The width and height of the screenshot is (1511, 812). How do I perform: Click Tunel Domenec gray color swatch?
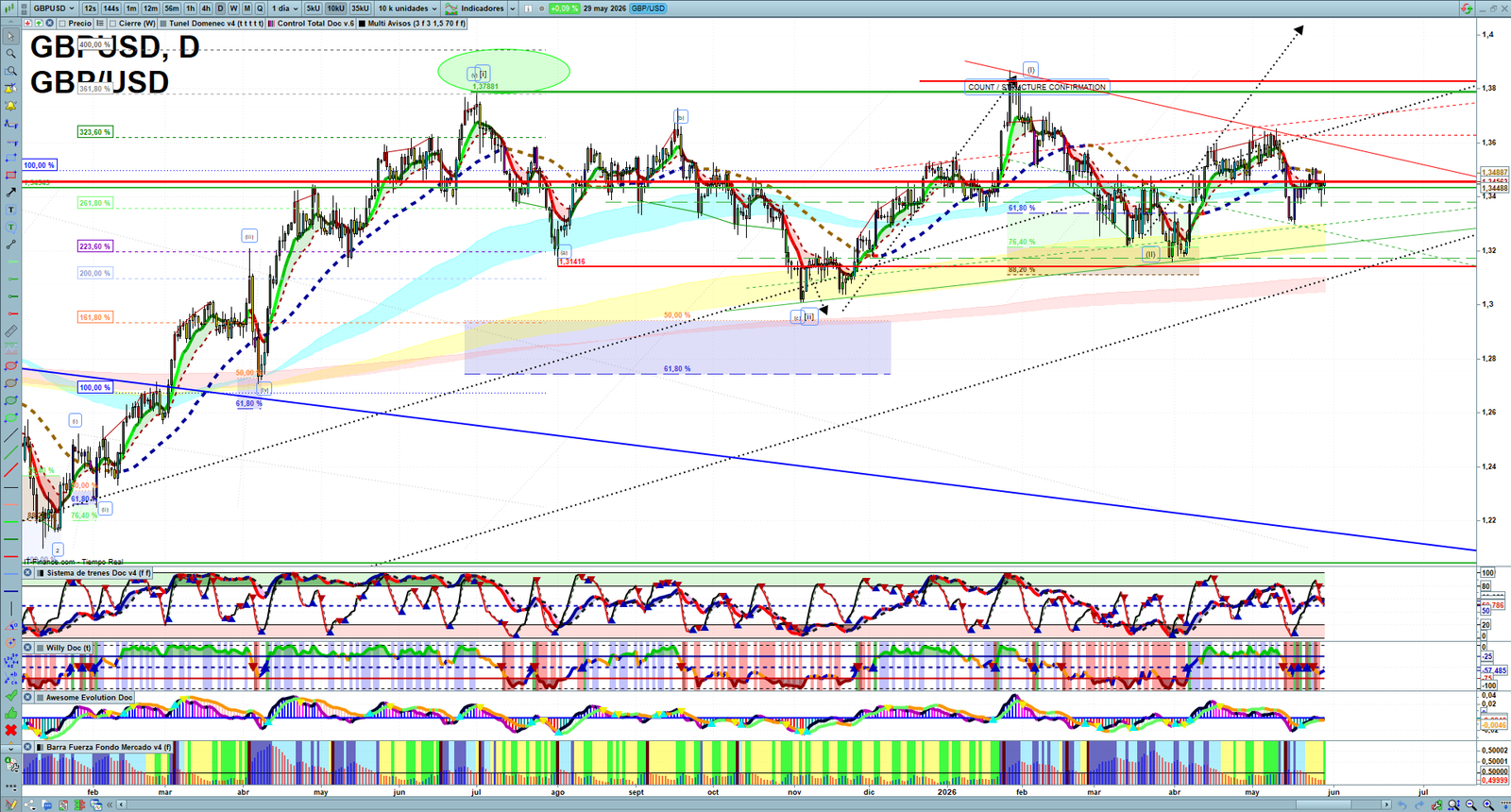click(163, 23)
